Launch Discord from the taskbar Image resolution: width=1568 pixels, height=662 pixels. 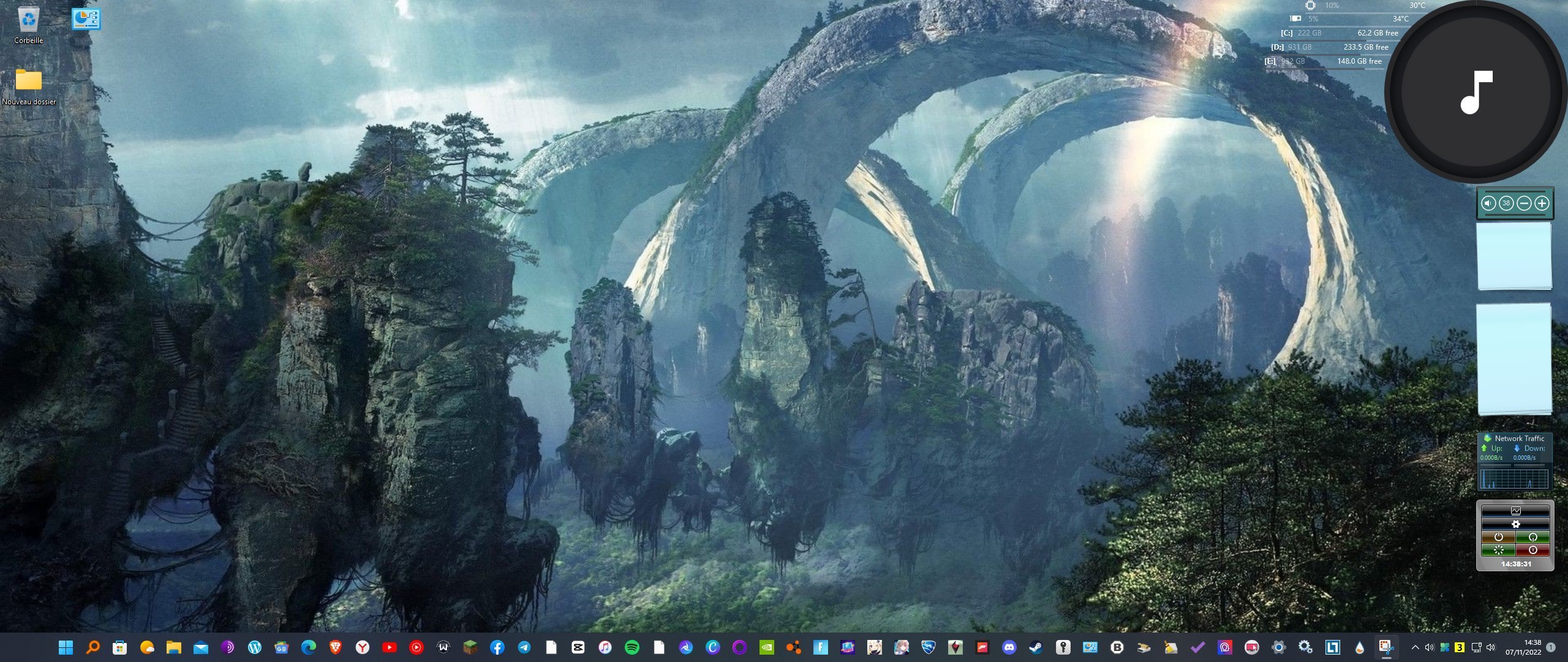pos(1009,647)
